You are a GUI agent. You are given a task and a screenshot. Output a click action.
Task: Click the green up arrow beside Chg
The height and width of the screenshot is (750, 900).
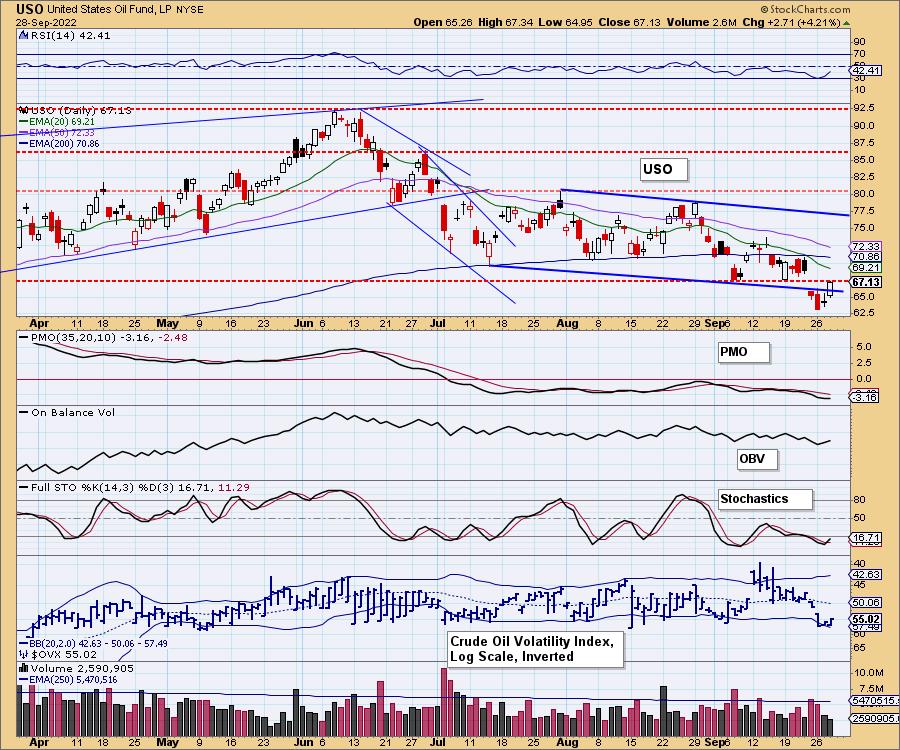(847, 23)
